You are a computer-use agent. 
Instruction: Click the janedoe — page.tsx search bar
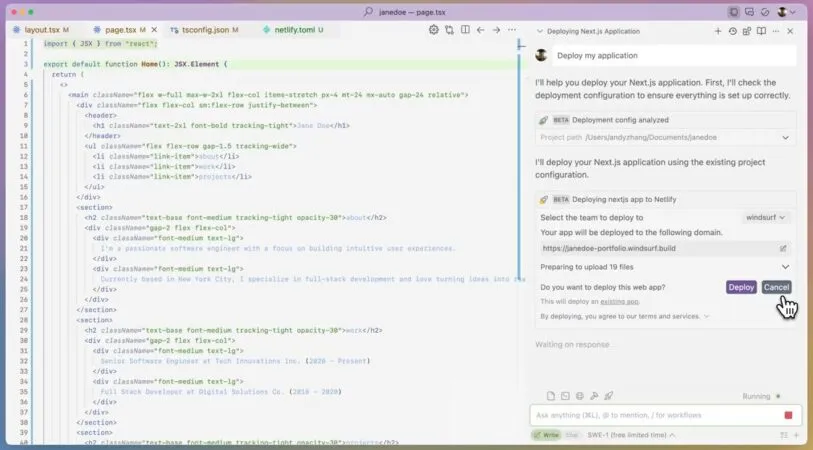[x=406, y=12]
